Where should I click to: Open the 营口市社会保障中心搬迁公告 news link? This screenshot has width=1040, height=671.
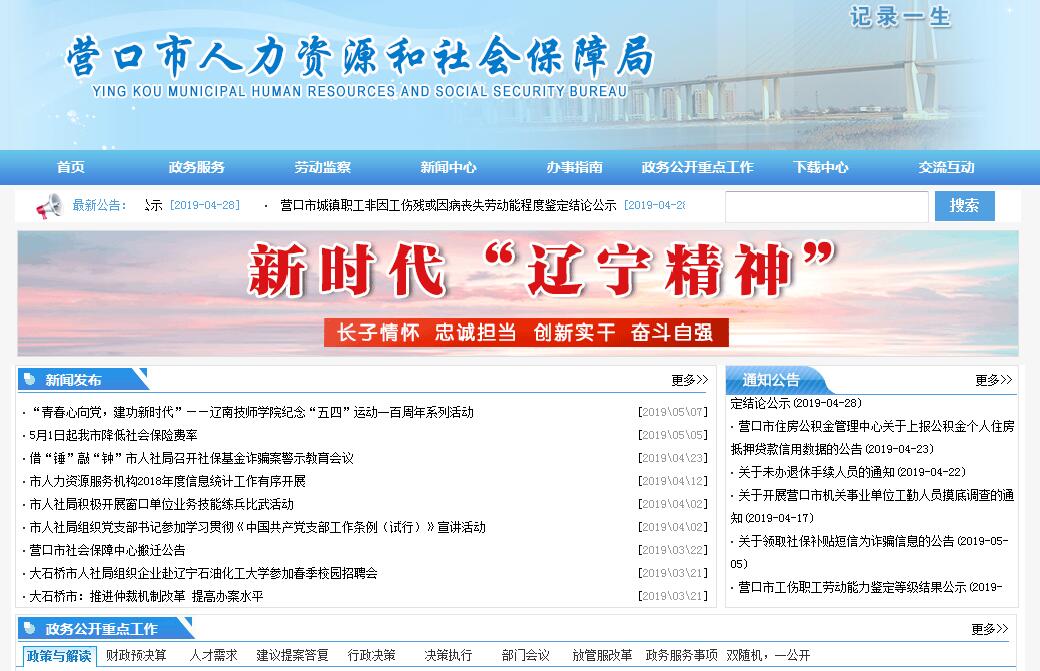coord(107,550)
